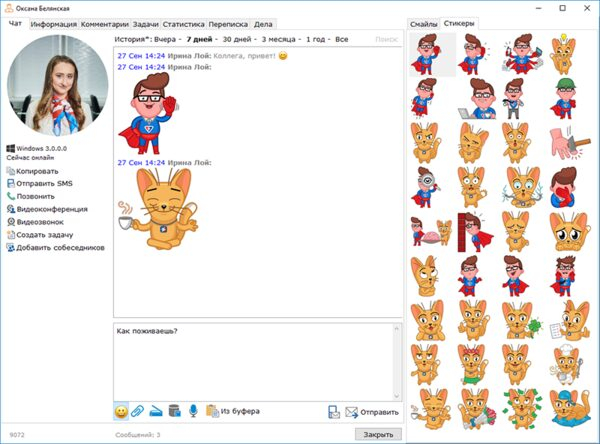Viewport: 600px width, 444px height.
Task: Open the 'Дела' tab
Action: pyautogui.click(x=263, y=24)
